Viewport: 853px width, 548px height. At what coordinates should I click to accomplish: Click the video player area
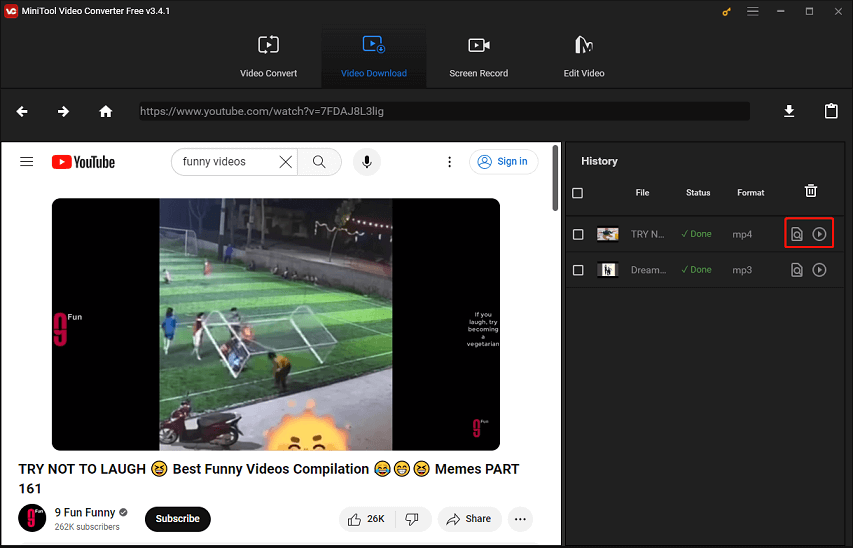276,324
